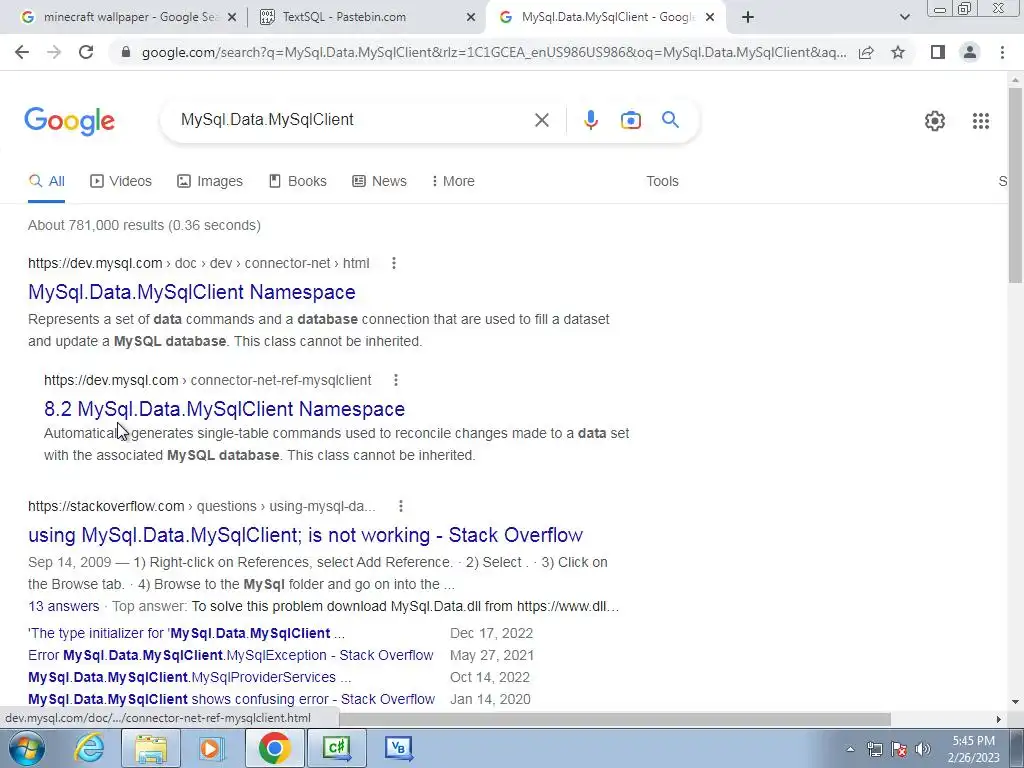Open Windows Explorer folder in taskbar
The image size is (1024, 768).
(x=151, y=748)
